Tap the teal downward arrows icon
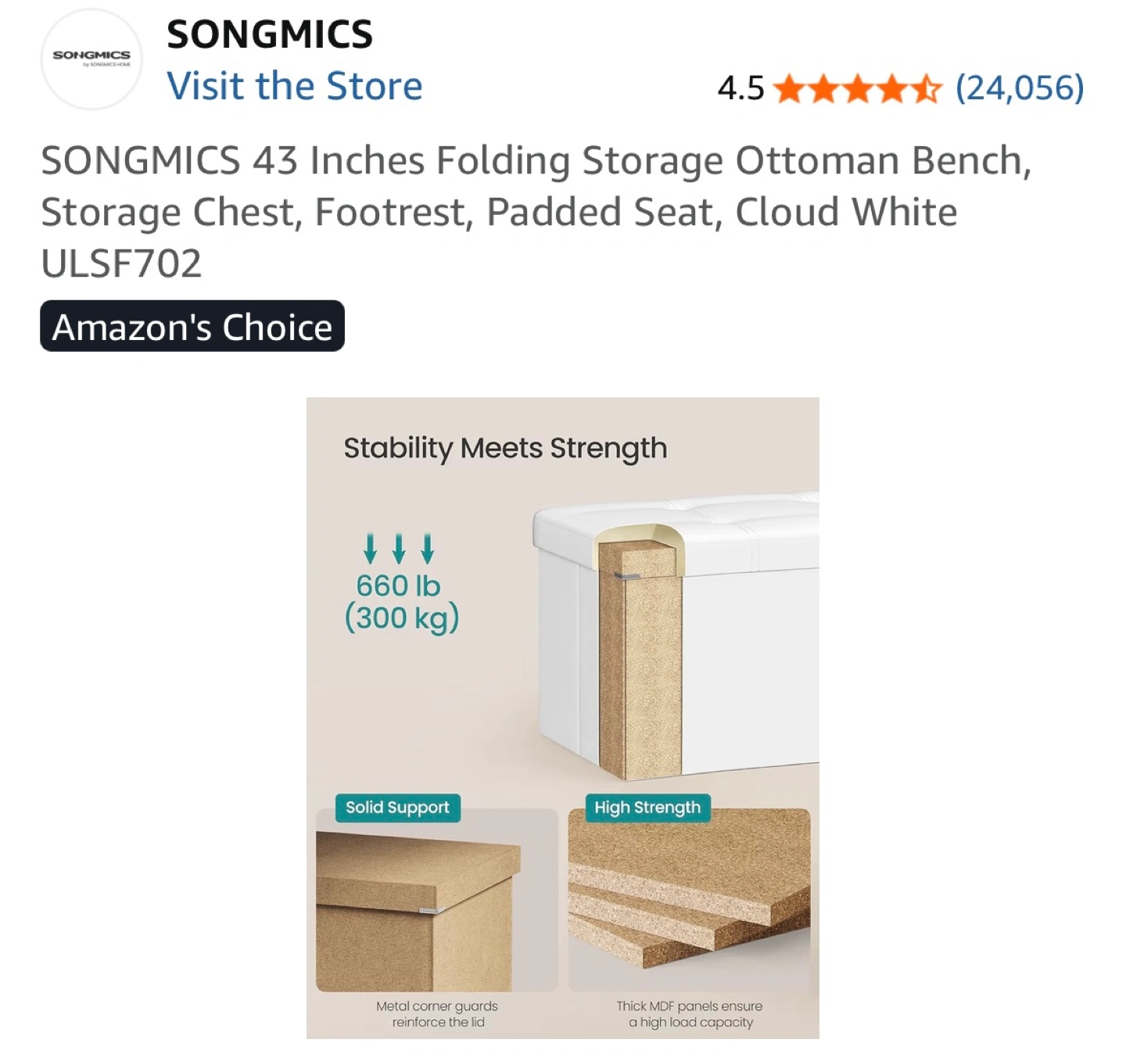The width and height of the screenshot is (1126, 1064). coord(399,549)
